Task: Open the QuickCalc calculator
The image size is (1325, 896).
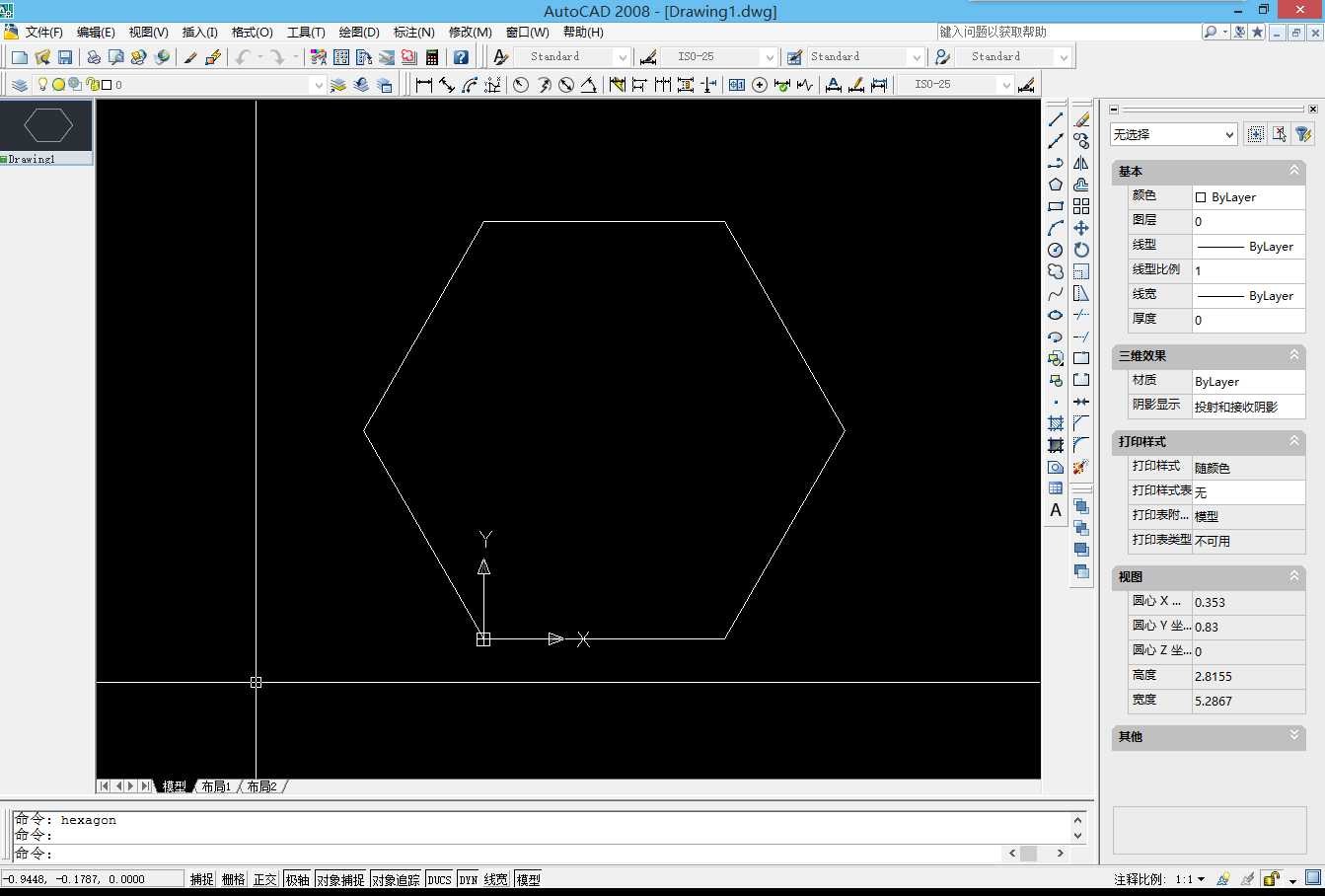Action: tap(432, 57)
